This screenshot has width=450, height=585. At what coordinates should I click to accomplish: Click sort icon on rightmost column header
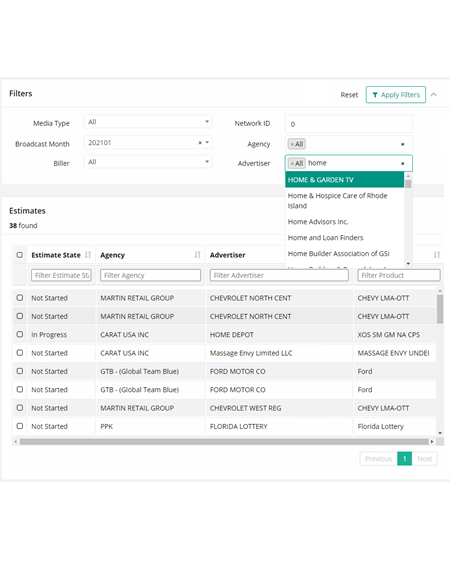coord(437,255)
